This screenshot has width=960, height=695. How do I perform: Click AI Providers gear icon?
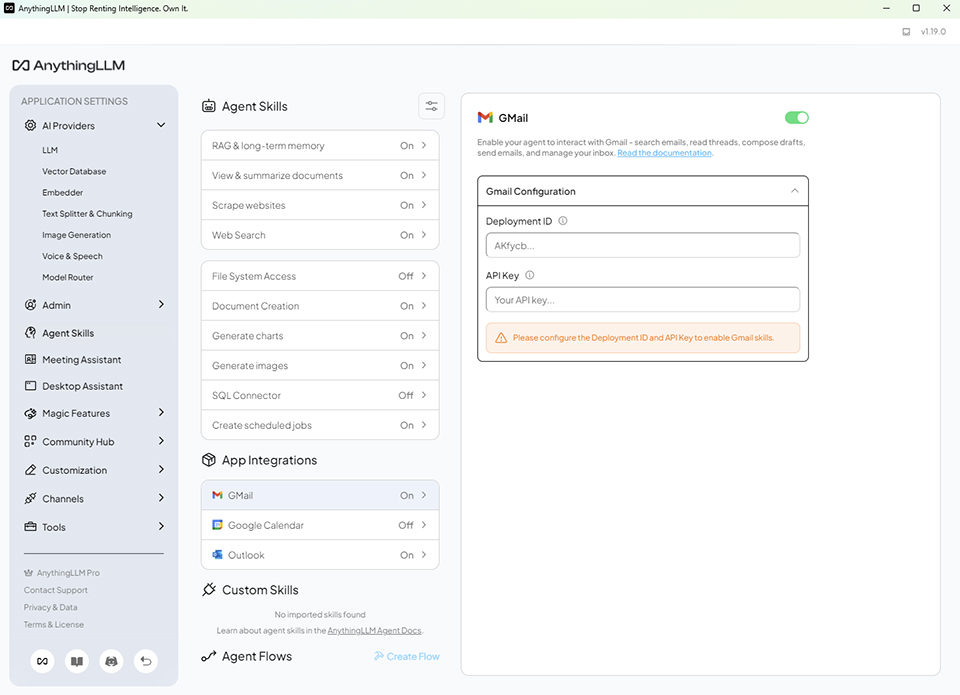coord(30,125)
